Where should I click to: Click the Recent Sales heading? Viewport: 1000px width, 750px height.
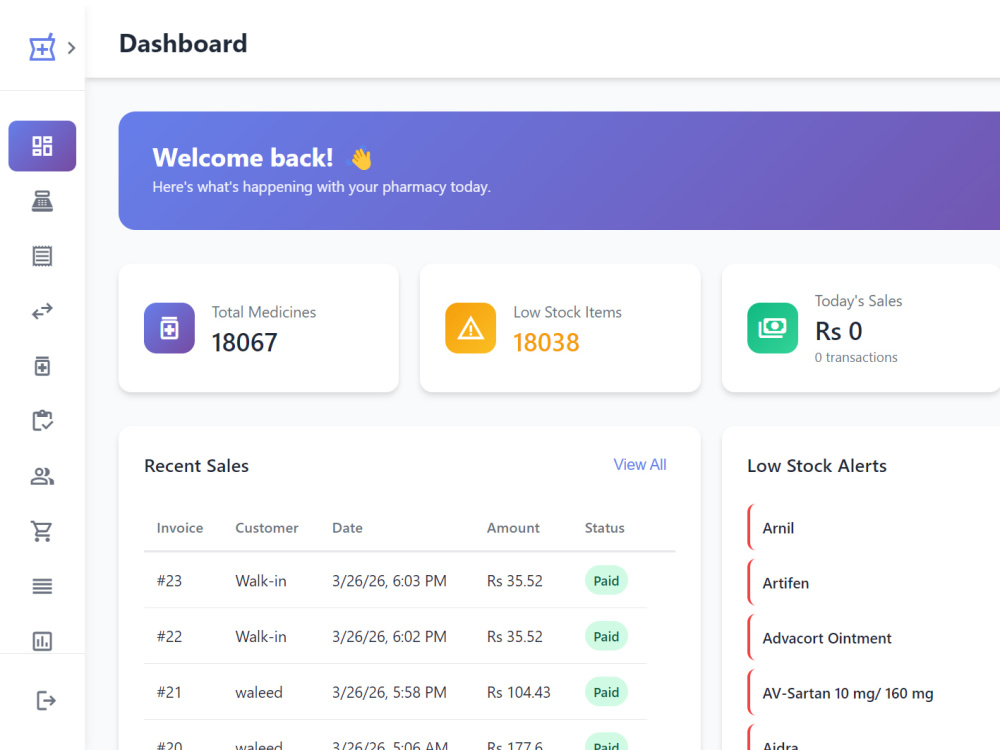pos(196,466)
